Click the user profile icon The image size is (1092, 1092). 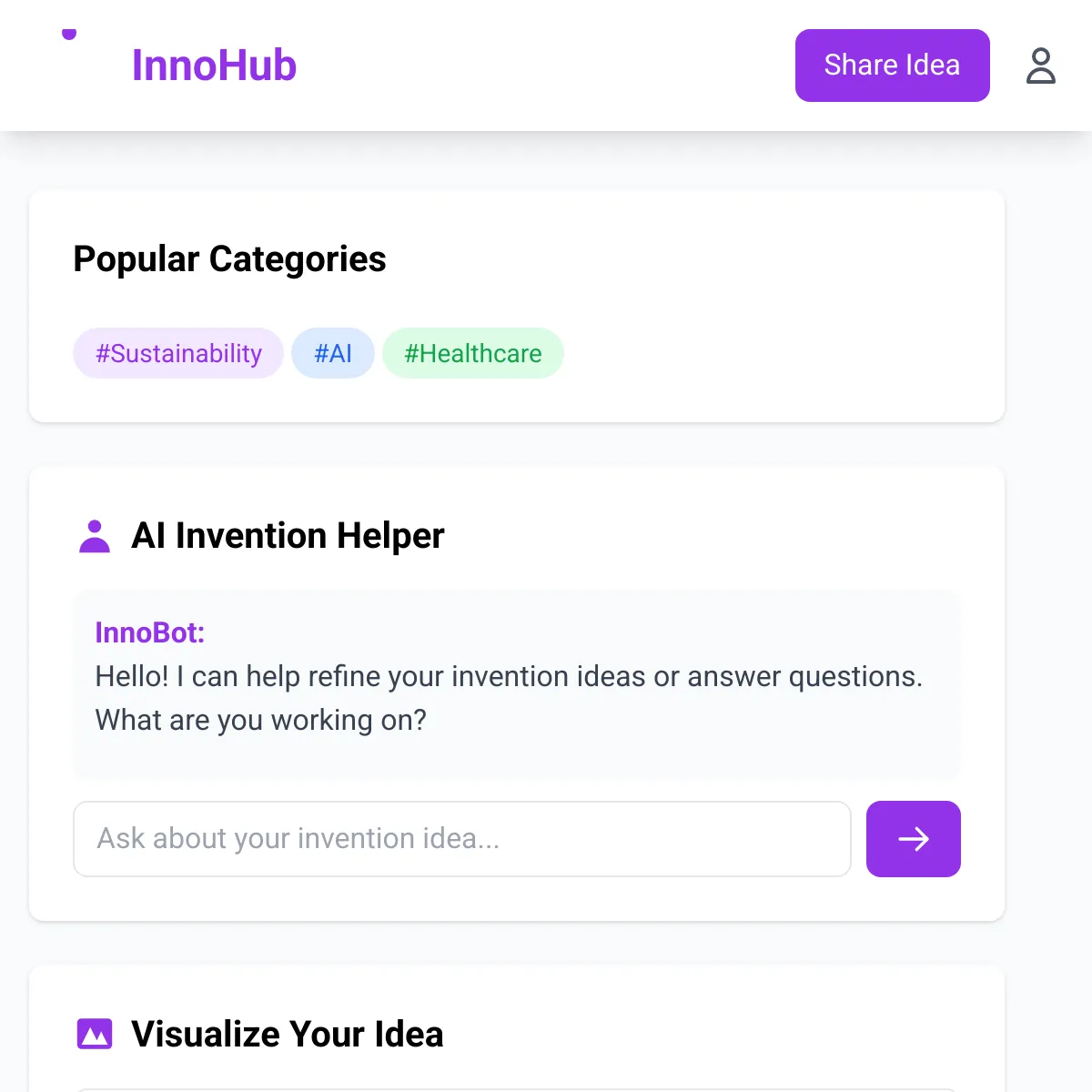[x=1040, y=66]
